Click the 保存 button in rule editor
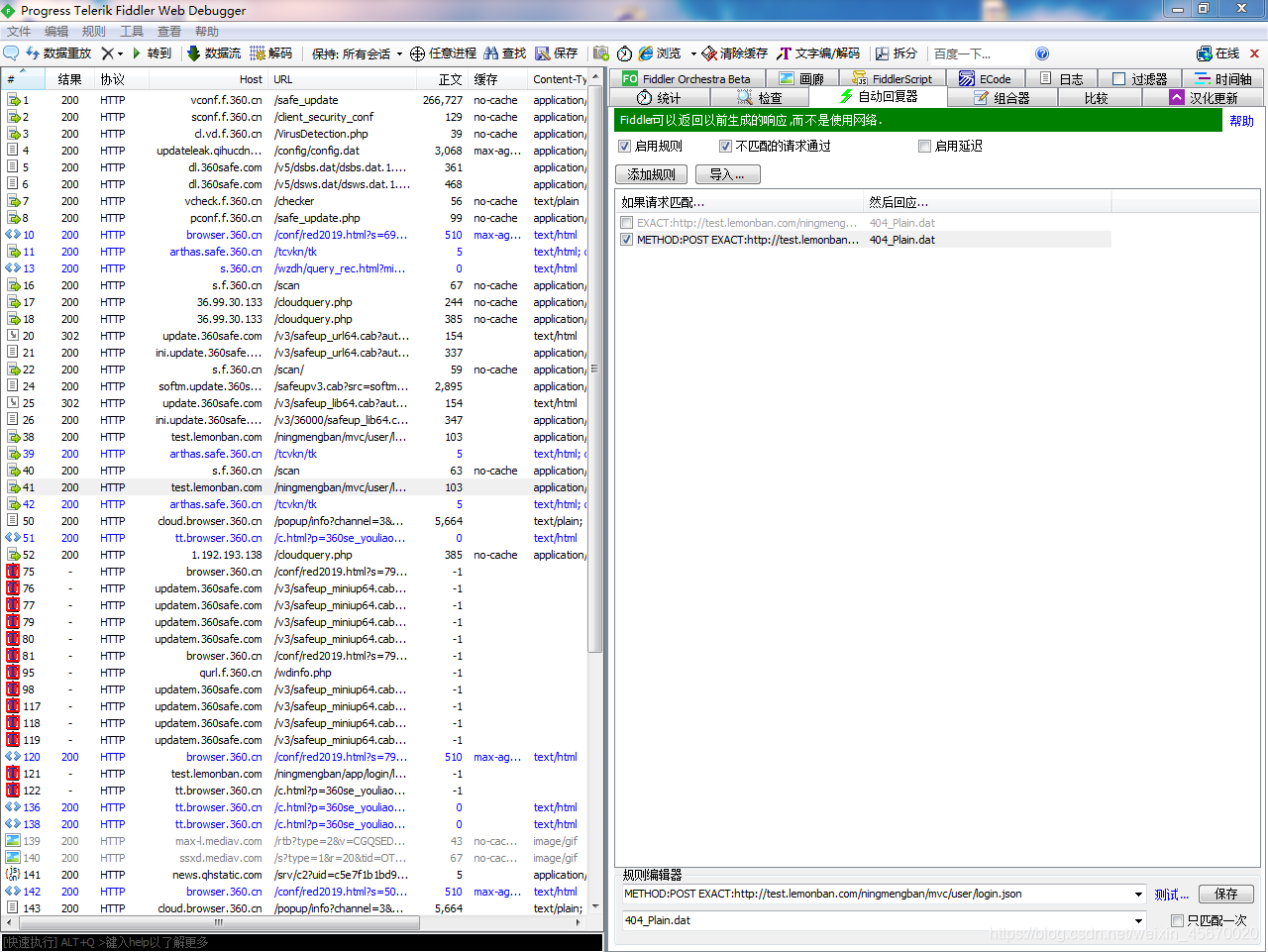Screen dimensions: 1268x952 (1226, 894)
